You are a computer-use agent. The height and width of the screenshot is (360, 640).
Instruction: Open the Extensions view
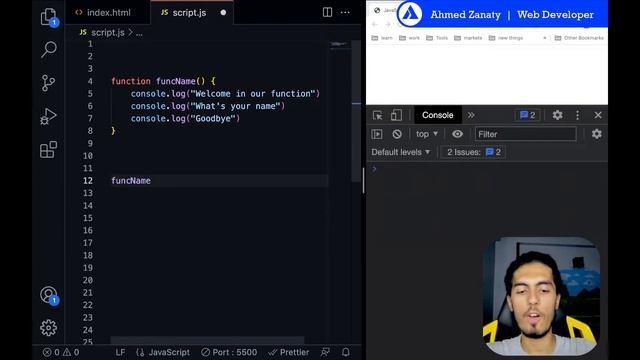pyautogui.click(x=49, y=149)
